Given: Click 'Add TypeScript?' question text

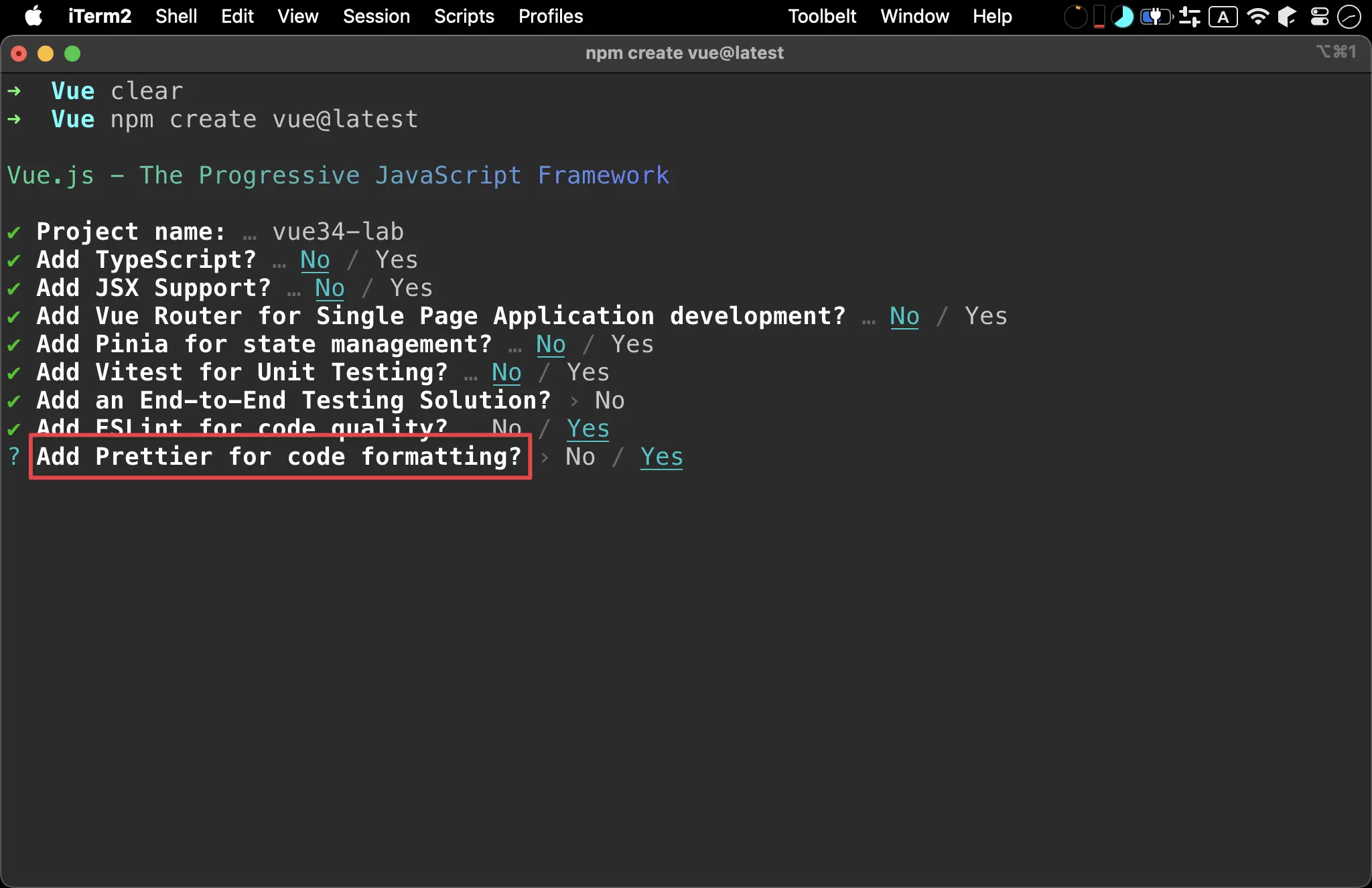Looking at the screenshot, I should click(x=146, y=260).
